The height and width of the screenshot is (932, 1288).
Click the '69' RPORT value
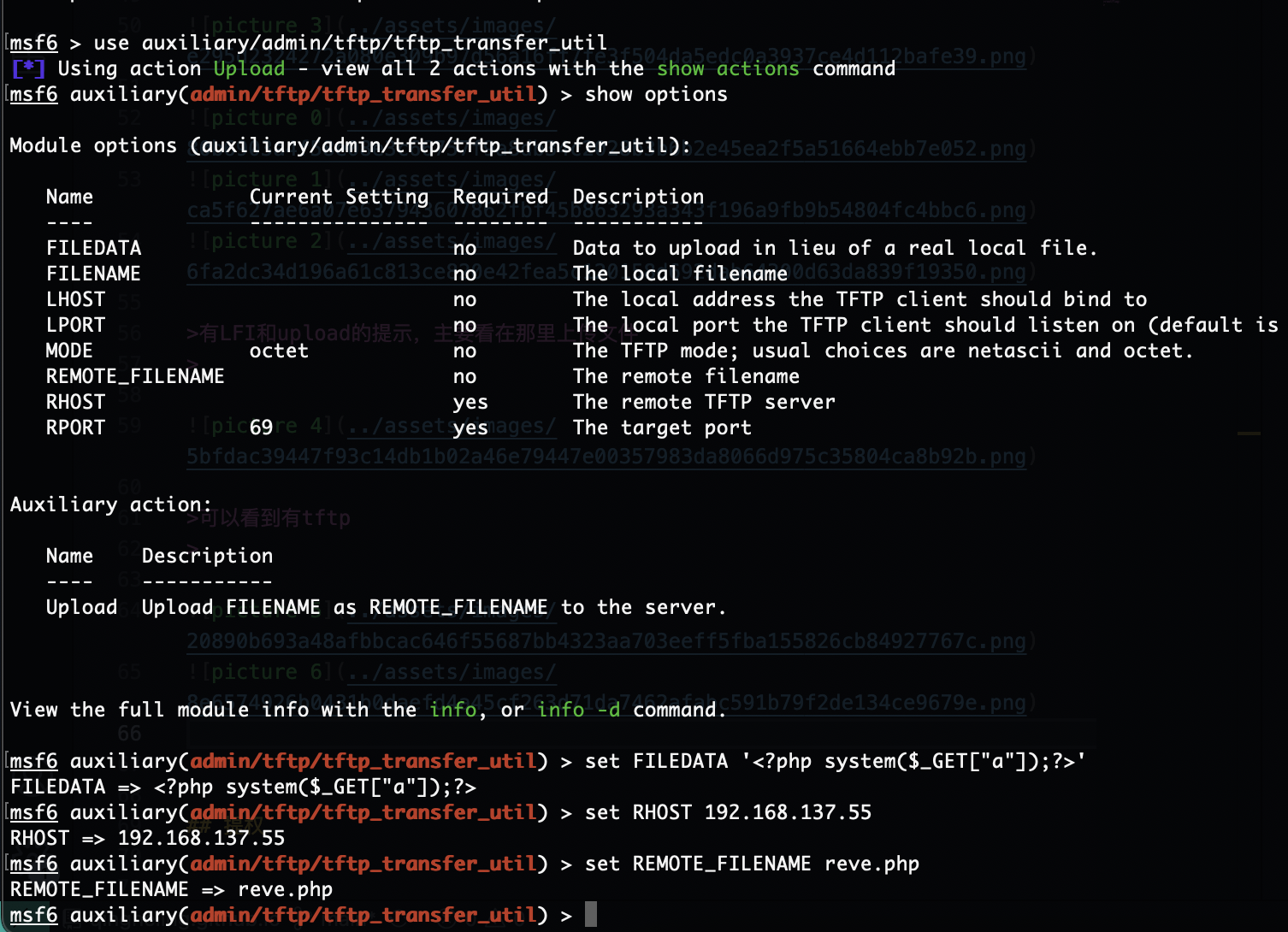262,428
